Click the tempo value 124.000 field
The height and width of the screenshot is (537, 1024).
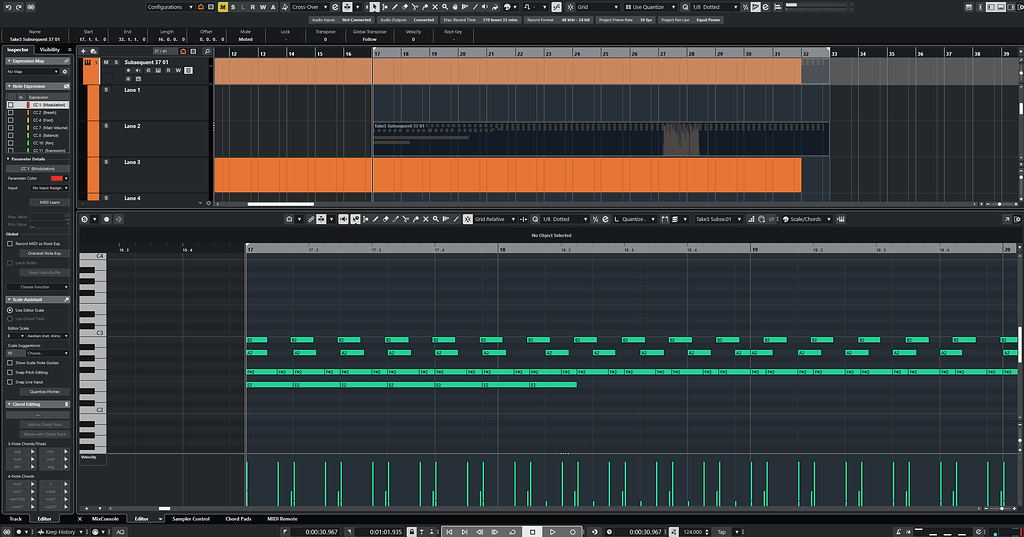(x=694, y=532)
